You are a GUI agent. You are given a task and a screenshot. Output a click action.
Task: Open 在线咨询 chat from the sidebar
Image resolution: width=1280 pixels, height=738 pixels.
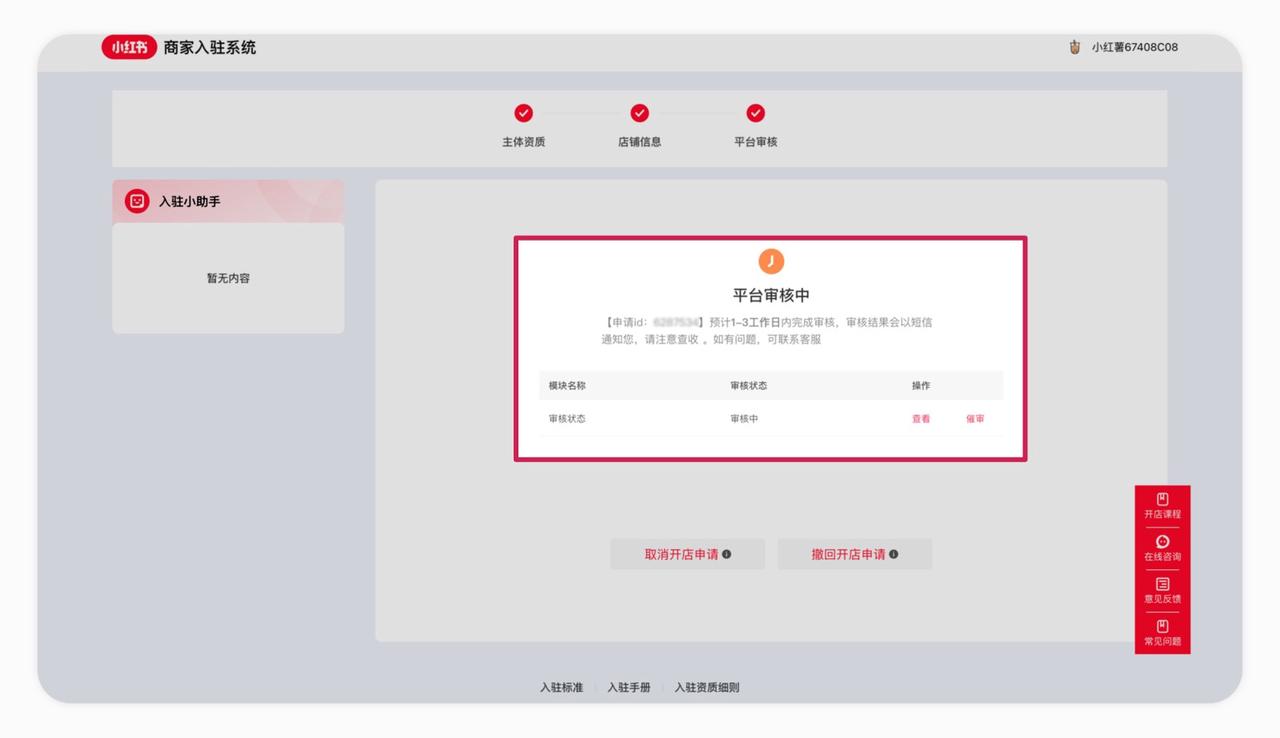[1162, 548]
